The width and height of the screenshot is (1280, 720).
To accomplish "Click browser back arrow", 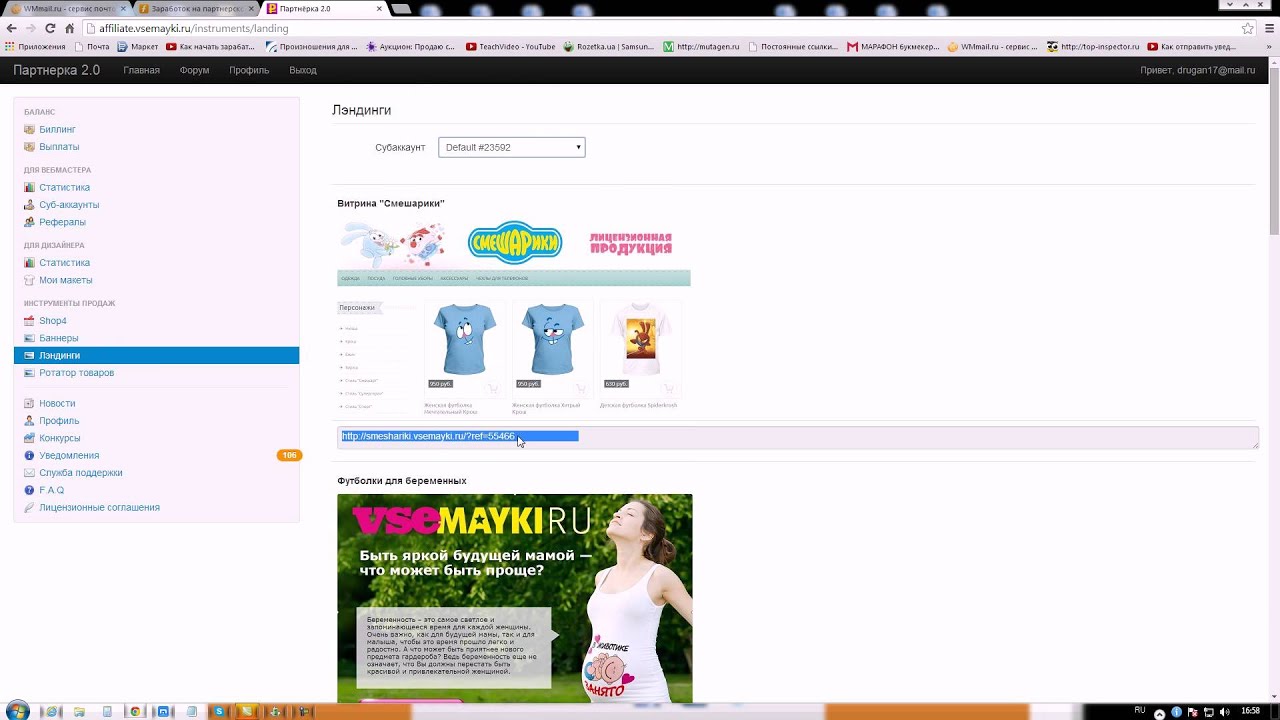I will (11, 28).
